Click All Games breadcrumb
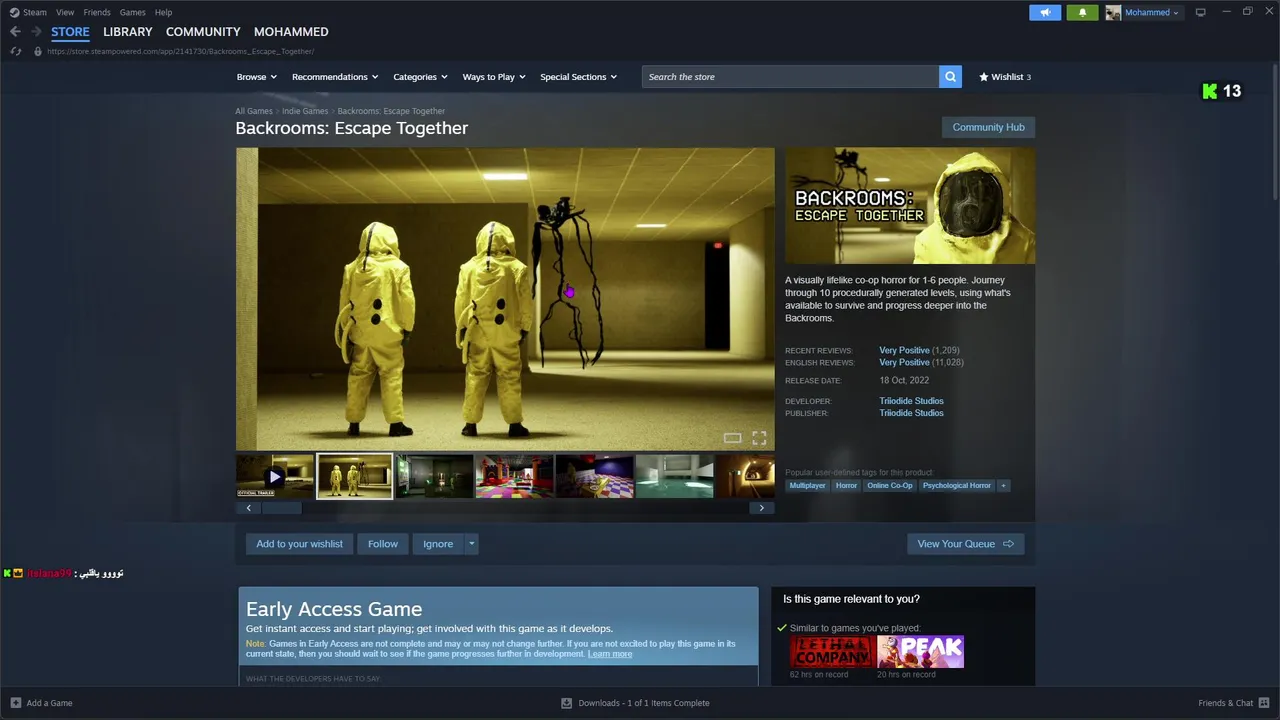1280x720 pixels. point(254,111)
